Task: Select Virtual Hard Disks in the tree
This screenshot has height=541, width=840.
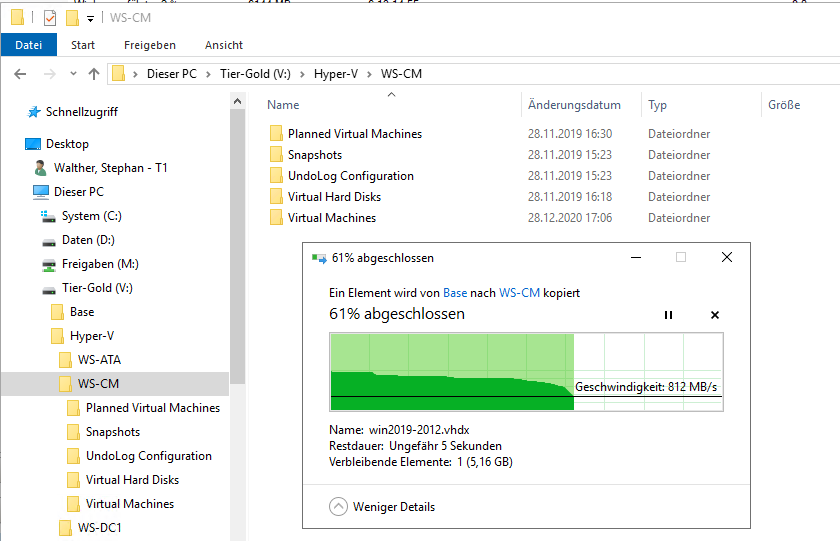Action: pos(132,480)
